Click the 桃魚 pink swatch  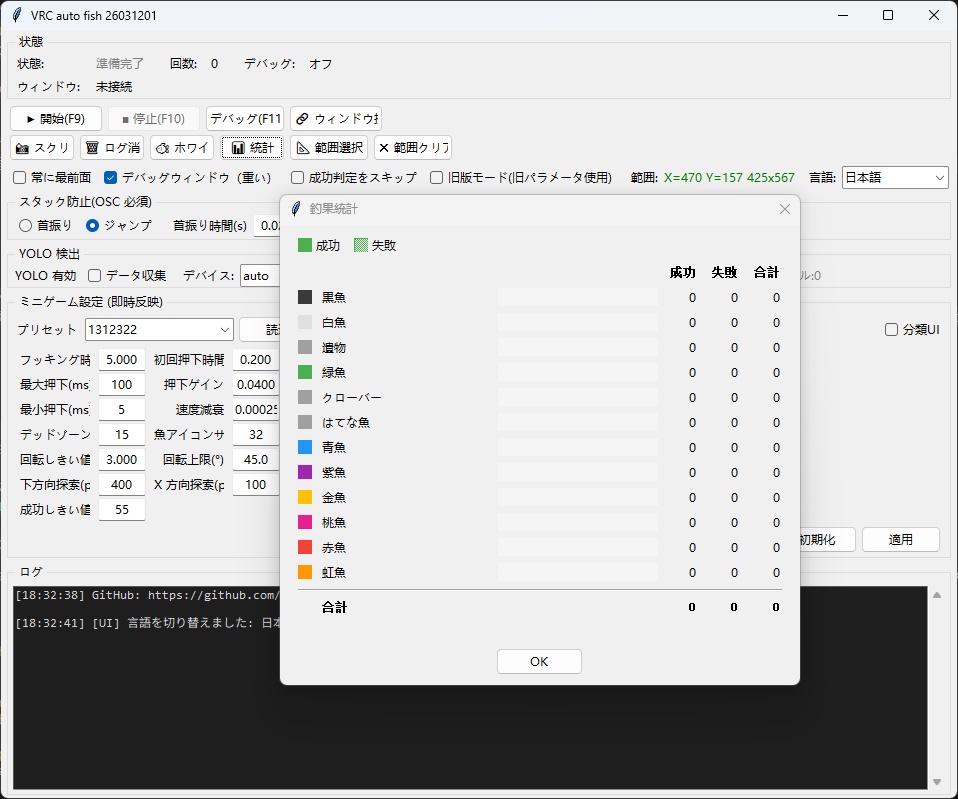(x=305, y=523)
